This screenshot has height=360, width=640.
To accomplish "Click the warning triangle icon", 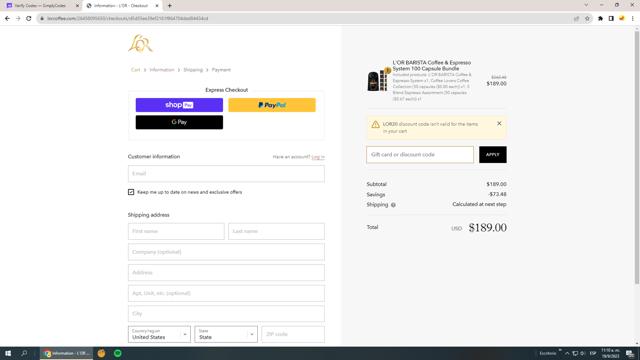I will click(375, 124).
